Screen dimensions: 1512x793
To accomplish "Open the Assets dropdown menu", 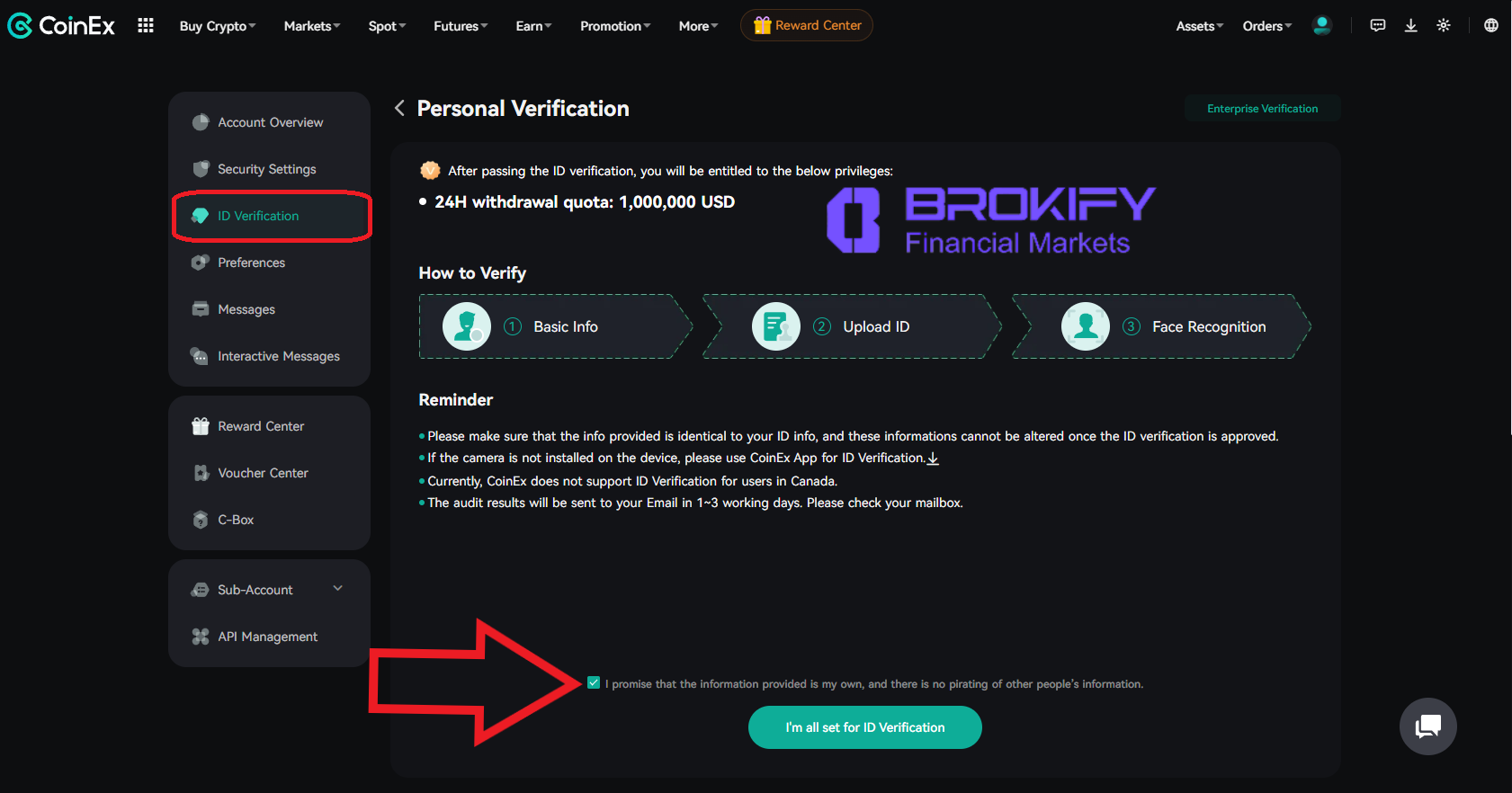I will tap(1199, 26).
